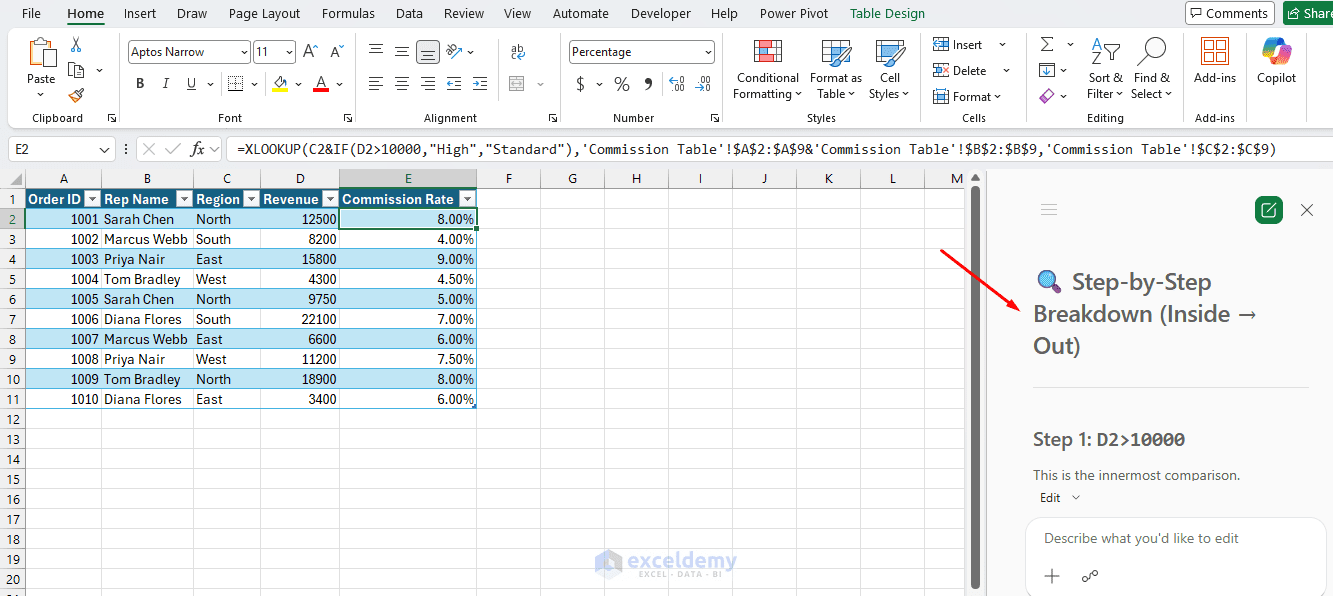Decrease font size with small A
Screen dimensions: 1333x596
coord(336,52)
